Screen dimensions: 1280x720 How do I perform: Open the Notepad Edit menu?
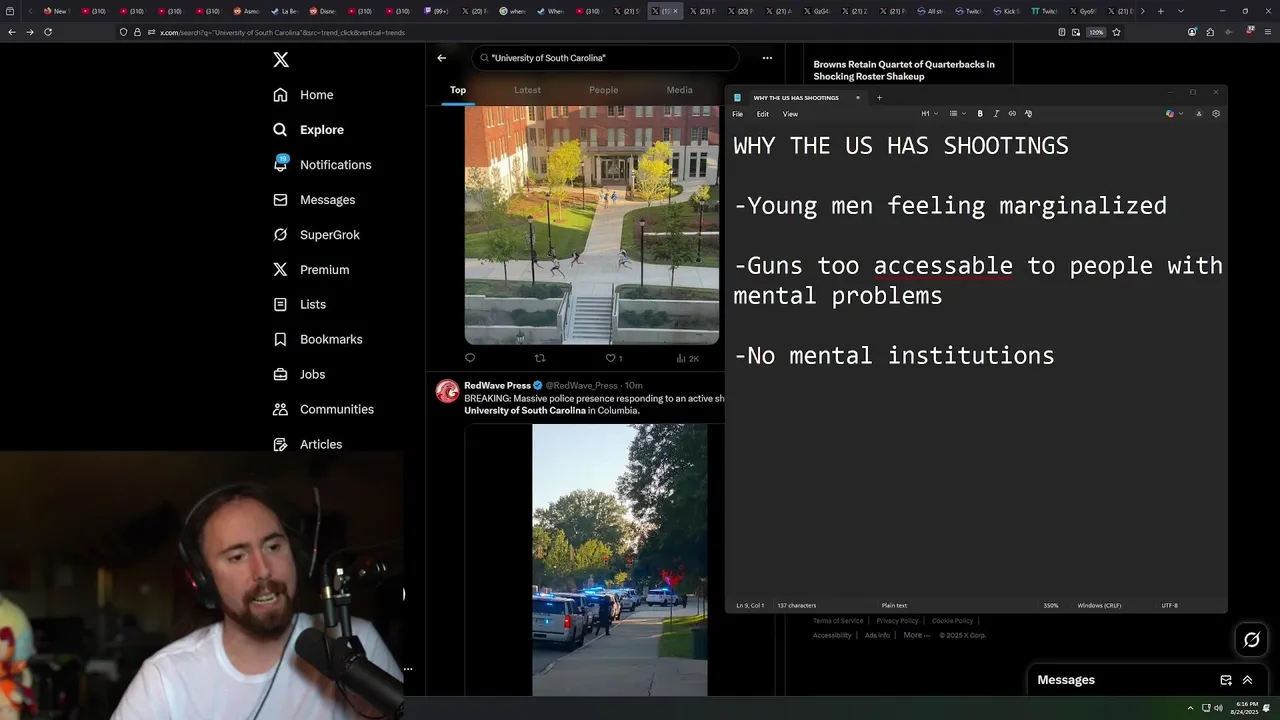(x=762, y=114)
